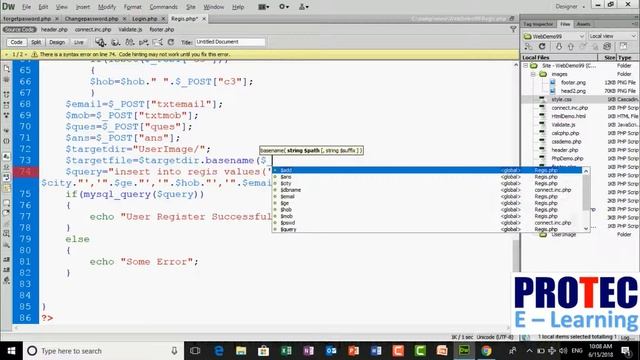This screenshot has height=360, width=640.
Task: Open the Site menu
Action: [x=191, y=7]
